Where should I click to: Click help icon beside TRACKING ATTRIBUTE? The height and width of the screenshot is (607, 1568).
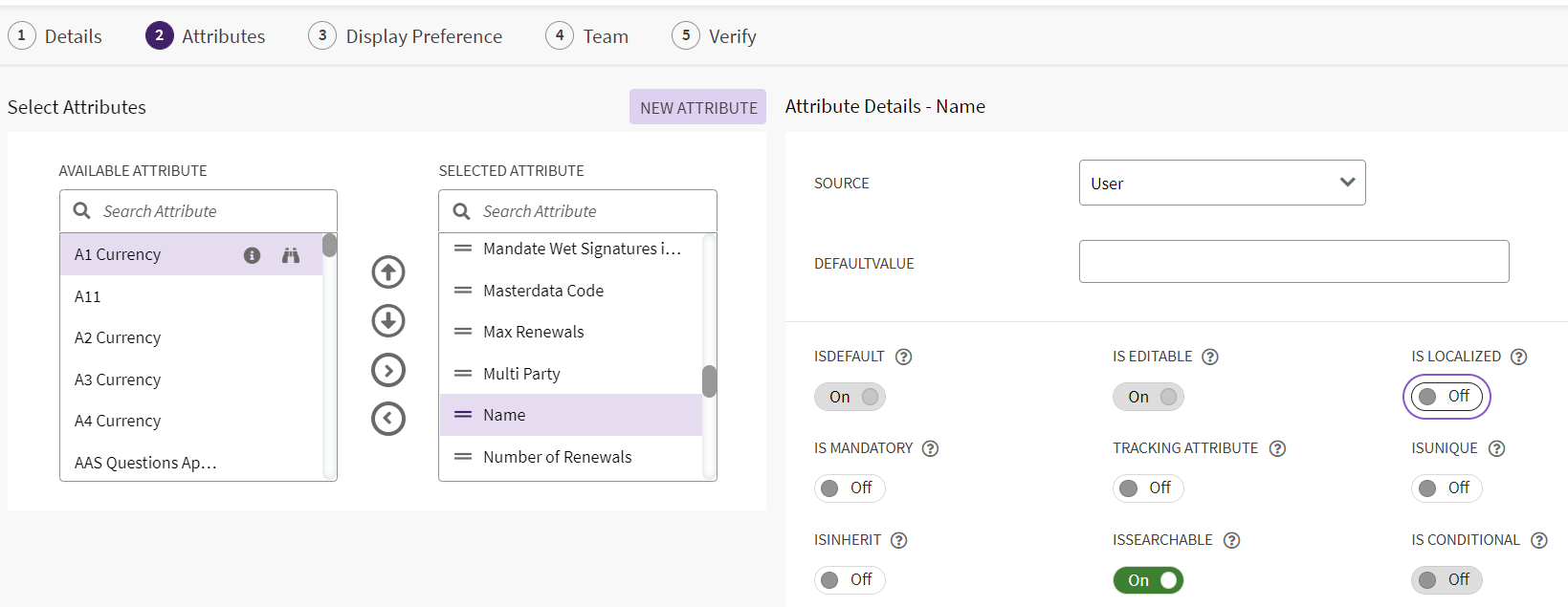pos(1277,448)
